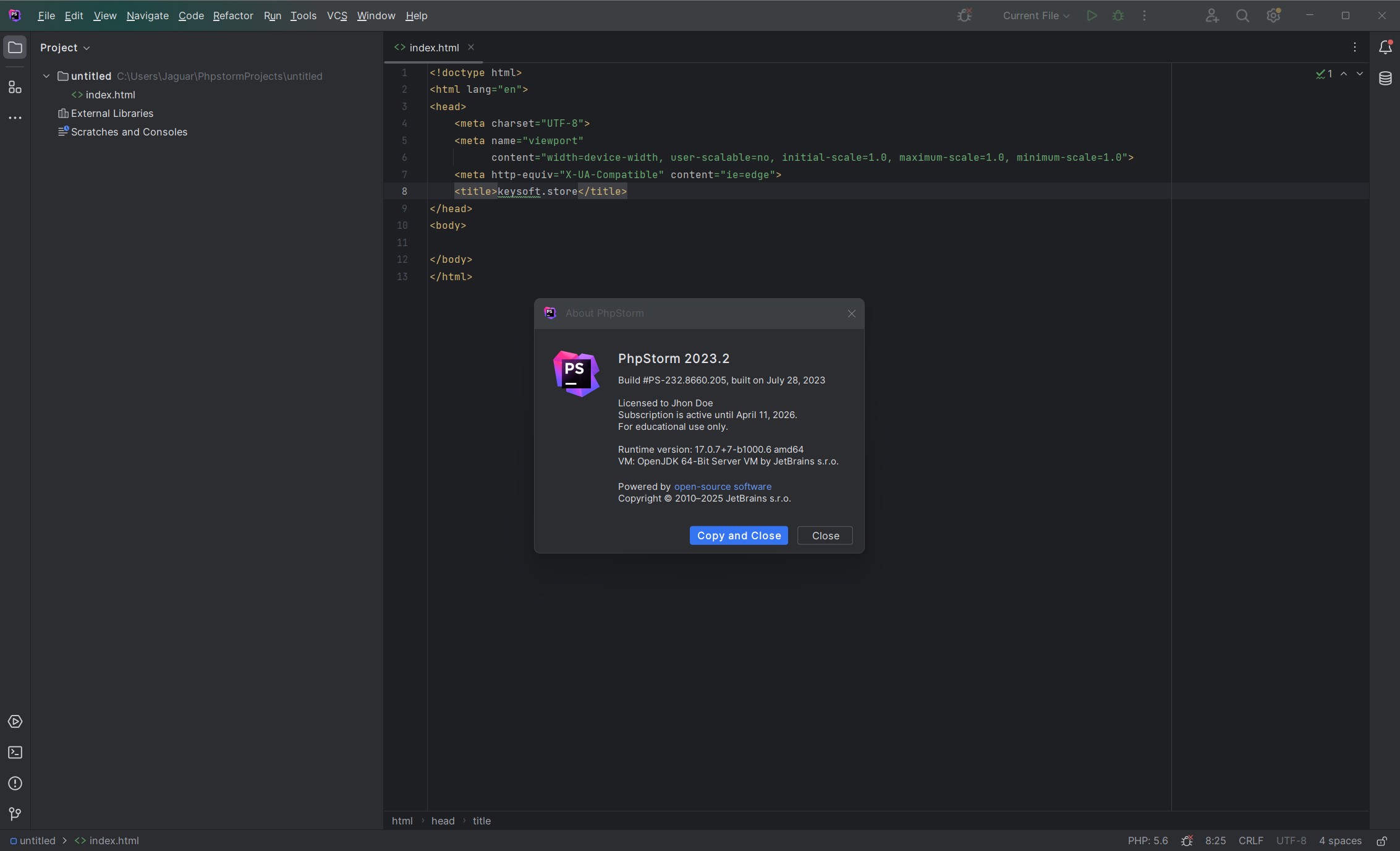The width and height of the screenshot is (1400, 851).
Task: Select index.html in the project tree
Action: click(x=110, y=95)
